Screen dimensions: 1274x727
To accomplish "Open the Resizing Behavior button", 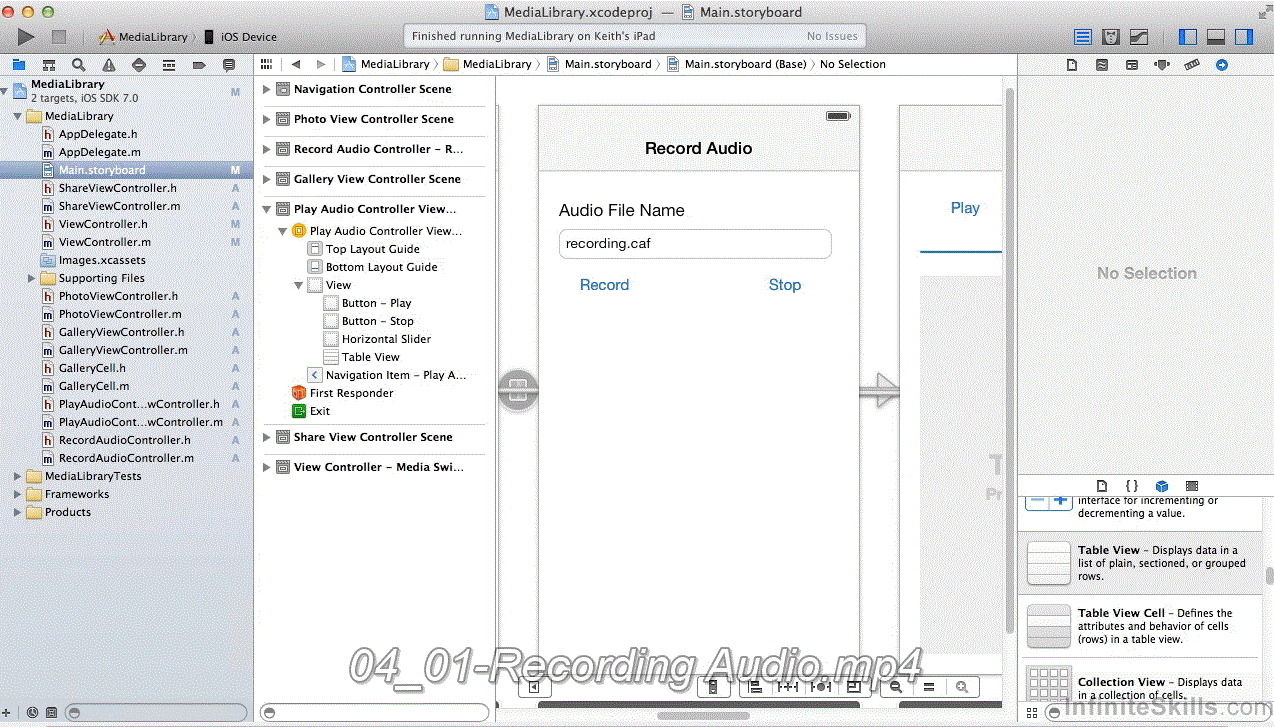I will coord(854,687).
